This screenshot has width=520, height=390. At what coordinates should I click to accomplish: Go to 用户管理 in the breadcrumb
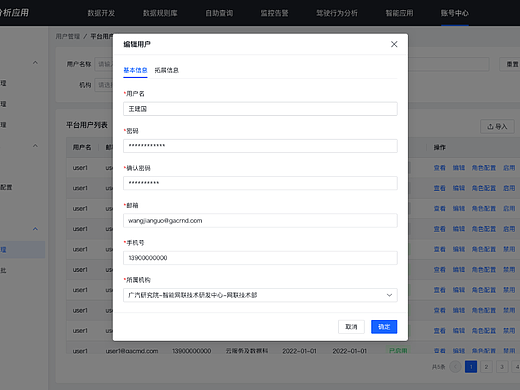coord(68,36)
